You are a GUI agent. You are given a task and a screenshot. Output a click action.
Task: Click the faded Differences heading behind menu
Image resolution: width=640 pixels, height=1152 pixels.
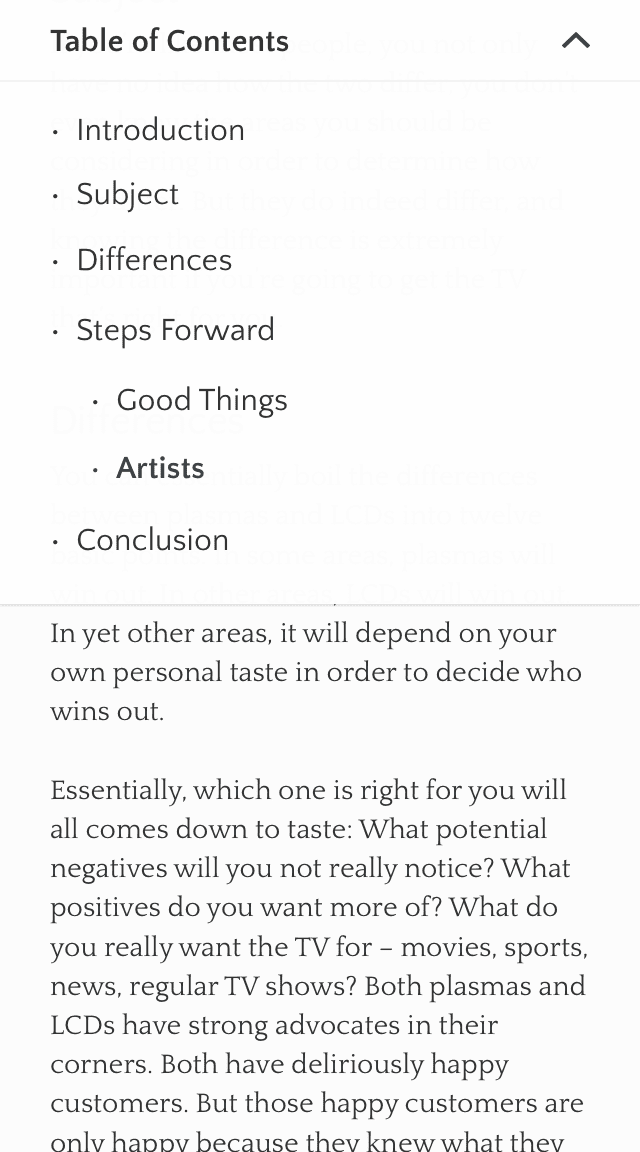click(147, 421)
